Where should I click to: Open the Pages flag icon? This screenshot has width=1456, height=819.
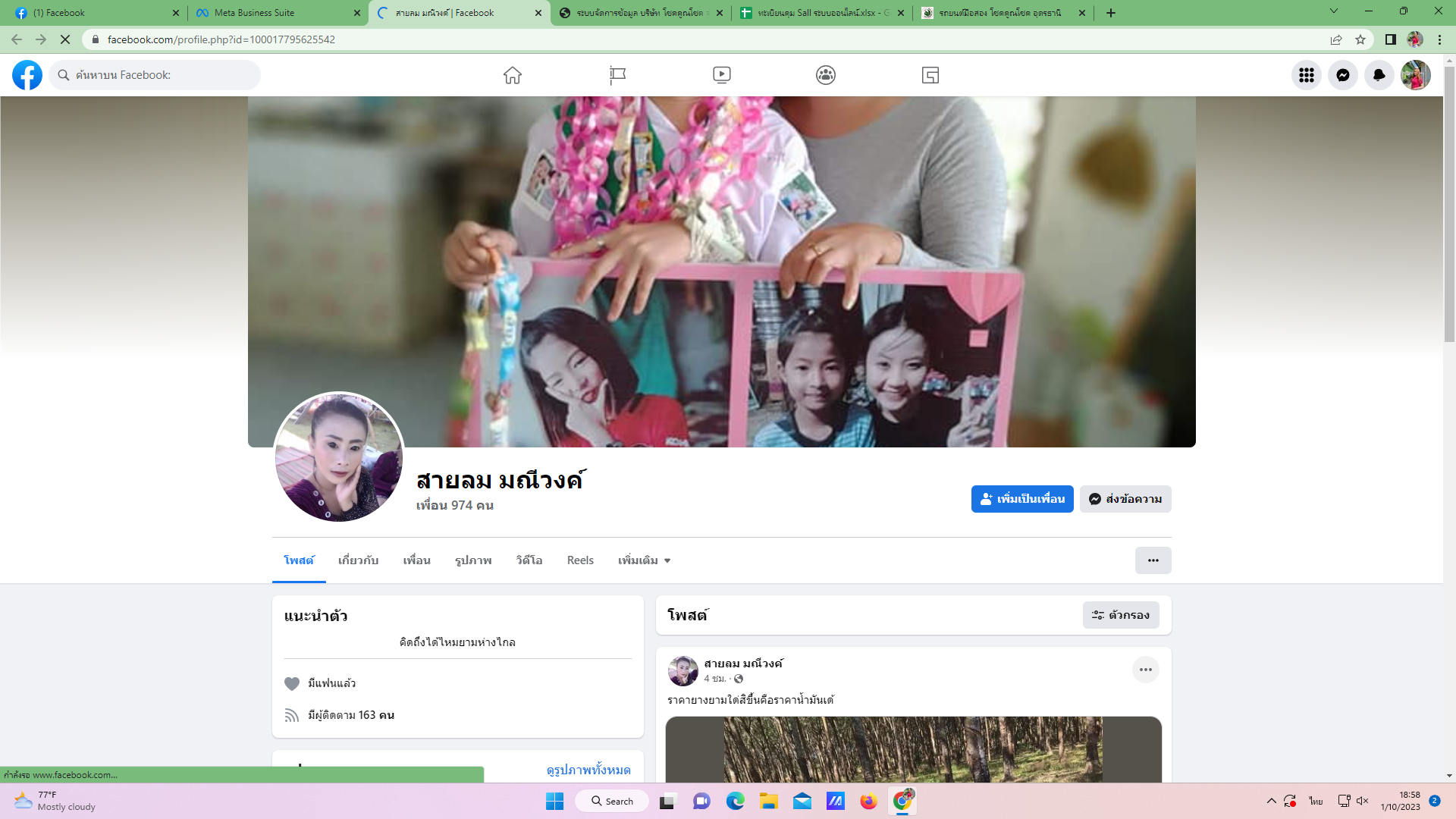[x=617, y=75]
